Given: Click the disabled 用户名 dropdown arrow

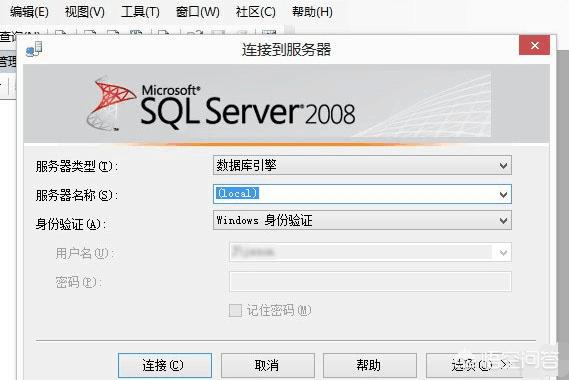Looking at the screenshot, I should point(503,253).
